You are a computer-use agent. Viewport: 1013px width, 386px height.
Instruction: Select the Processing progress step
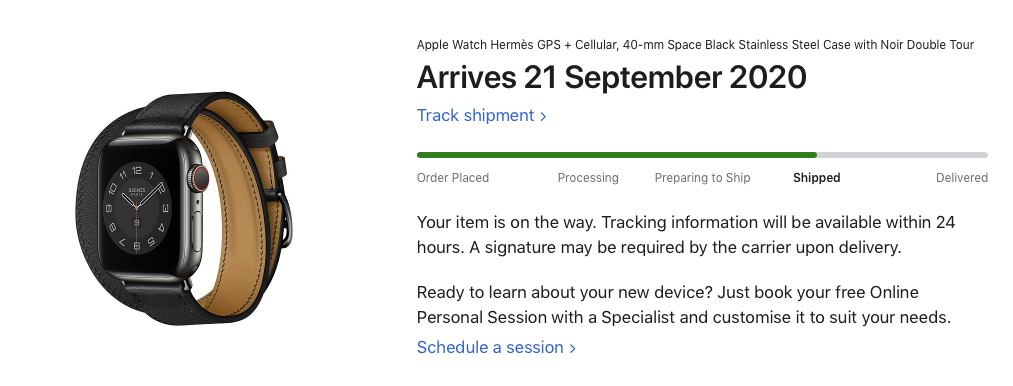click(x=588, y=178)
